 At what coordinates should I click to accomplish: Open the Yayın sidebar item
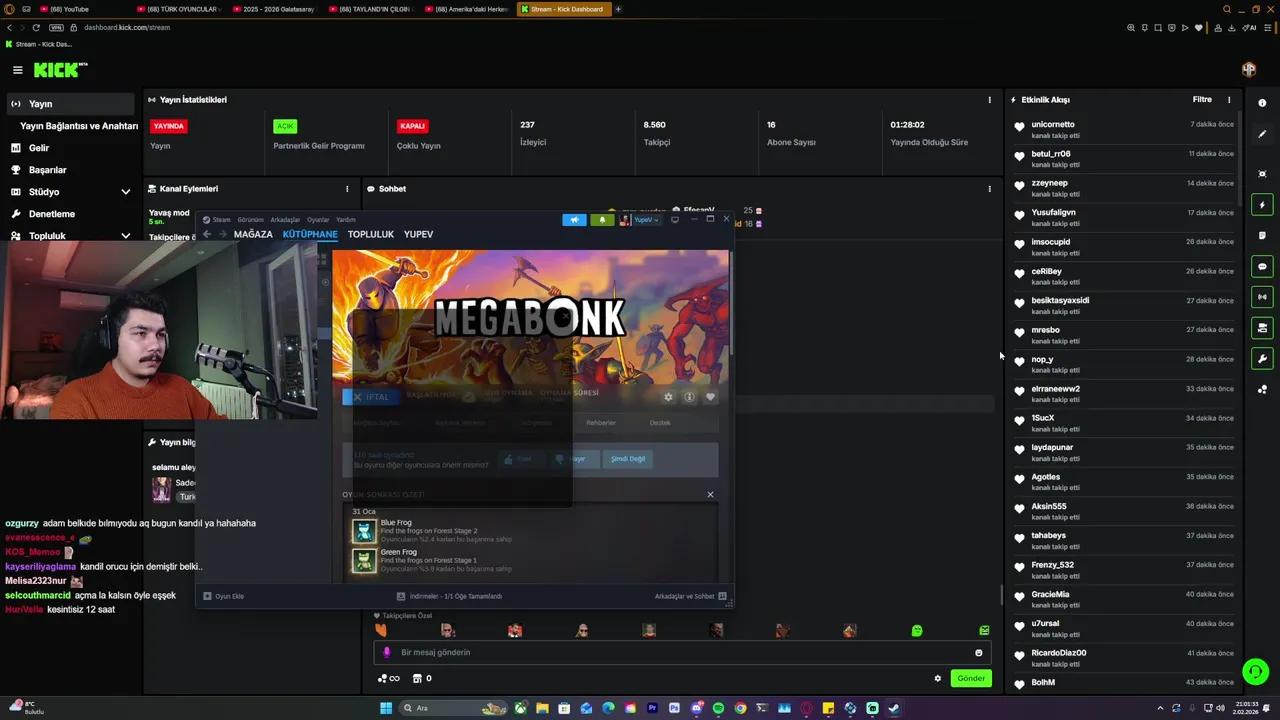70,104
